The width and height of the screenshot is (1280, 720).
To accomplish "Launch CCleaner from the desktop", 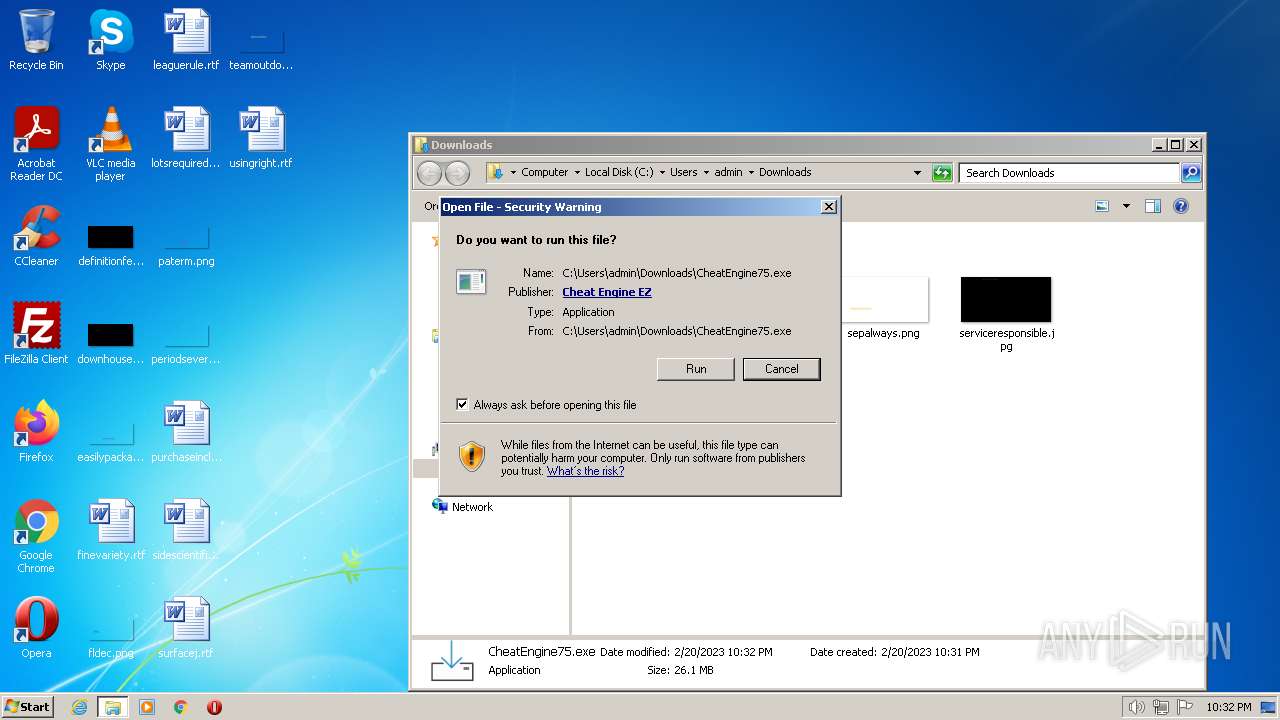I will (x=36, y=236).
